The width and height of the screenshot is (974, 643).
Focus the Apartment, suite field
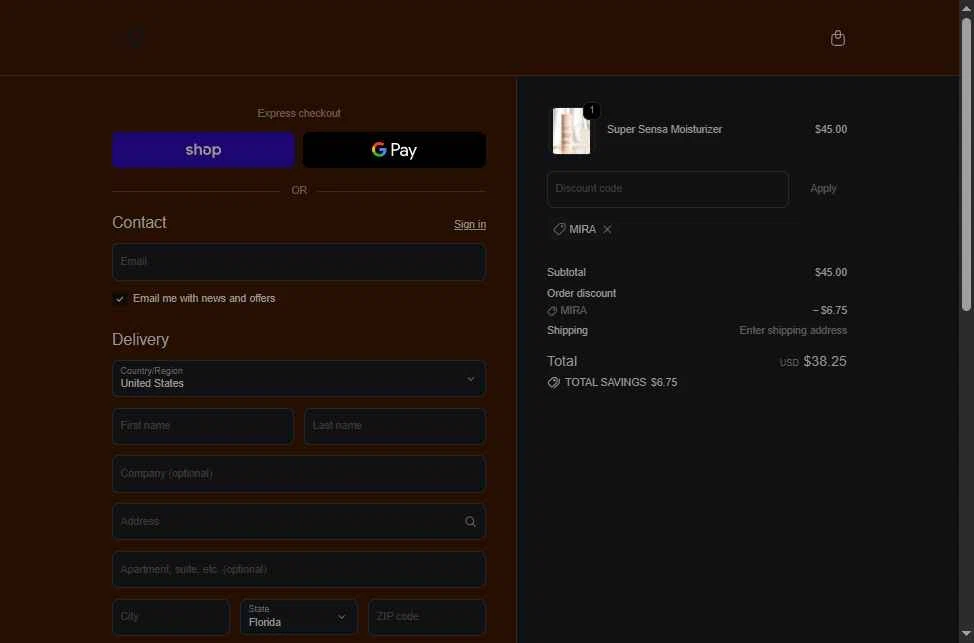299,569
